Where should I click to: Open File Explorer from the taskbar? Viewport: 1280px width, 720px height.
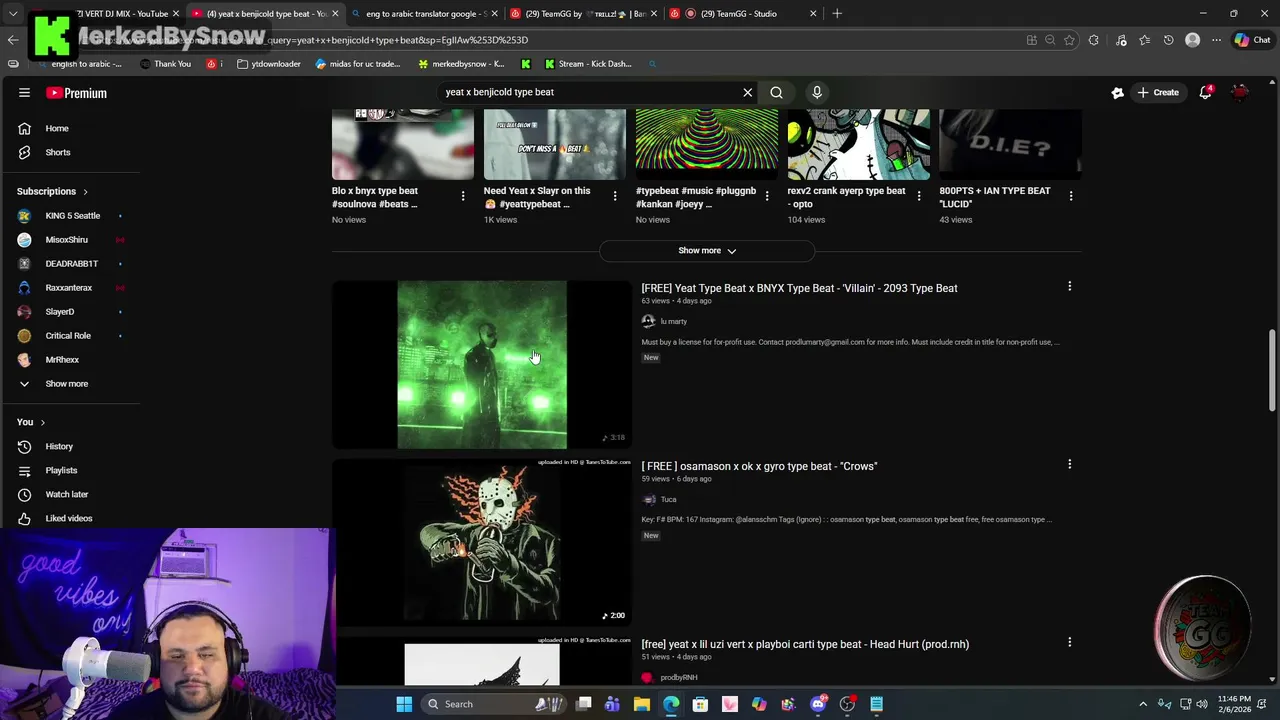[642, 704]
